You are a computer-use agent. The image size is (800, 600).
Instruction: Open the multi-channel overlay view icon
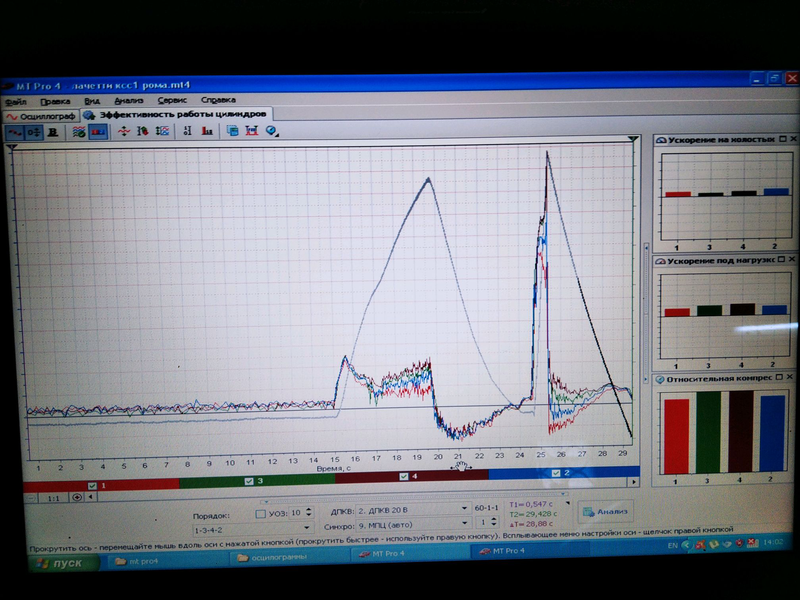[x=79, y=132]
